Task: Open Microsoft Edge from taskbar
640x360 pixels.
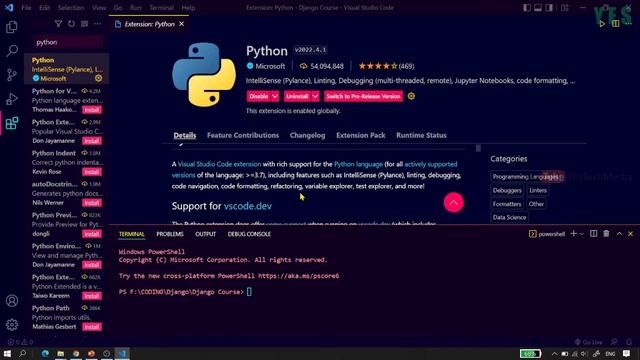Action: tap(45, 353)
